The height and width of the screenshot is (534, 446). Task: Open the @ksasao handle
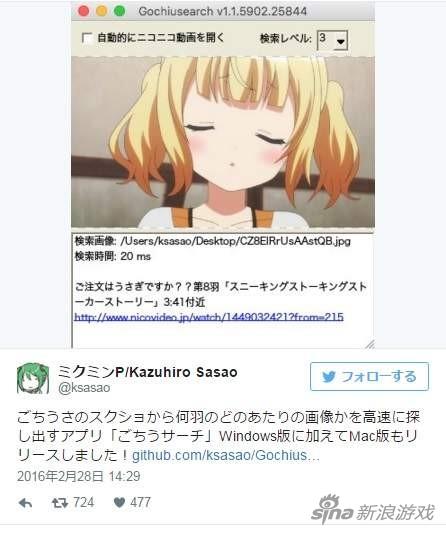tap(84, 388)
